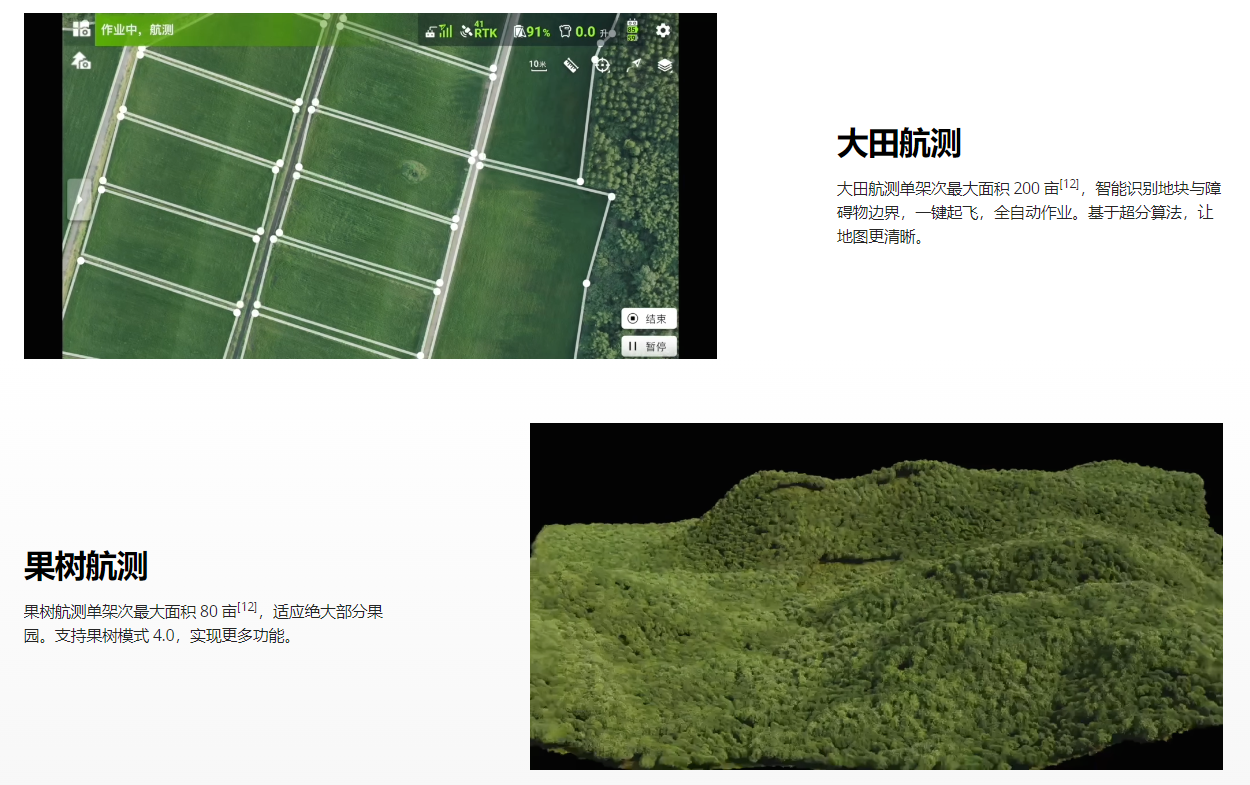Click the navigation arrow icon
1250x785 pixels.
click(x=634, y=66)
